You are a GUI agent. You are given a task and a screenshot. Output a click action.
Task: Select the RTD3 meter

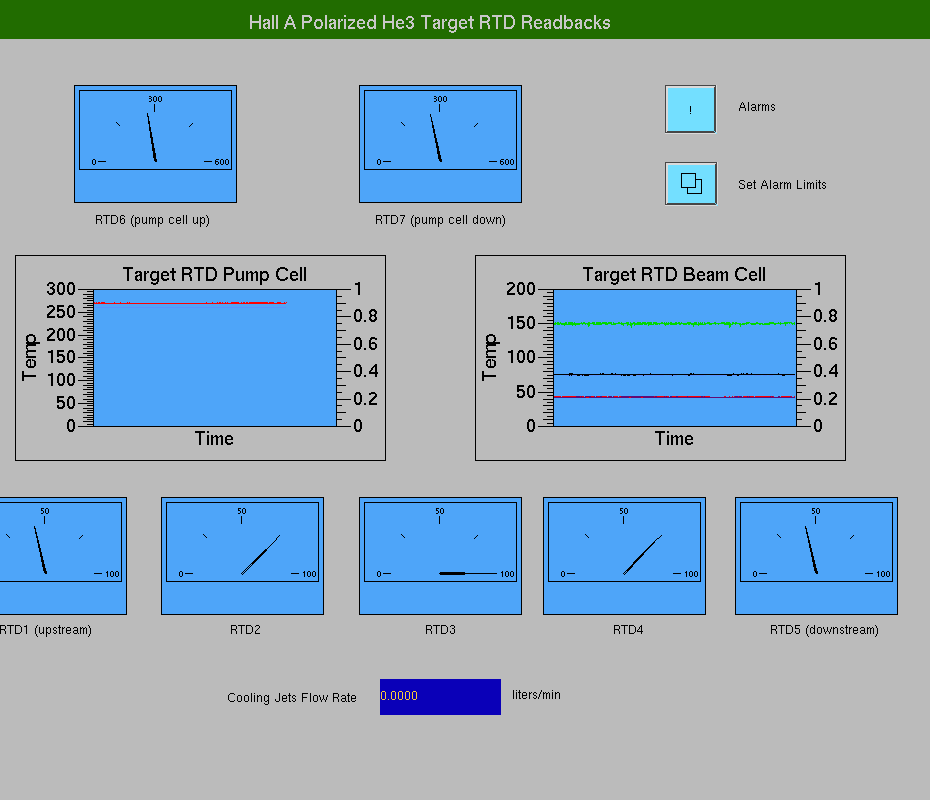coord(440,556)
